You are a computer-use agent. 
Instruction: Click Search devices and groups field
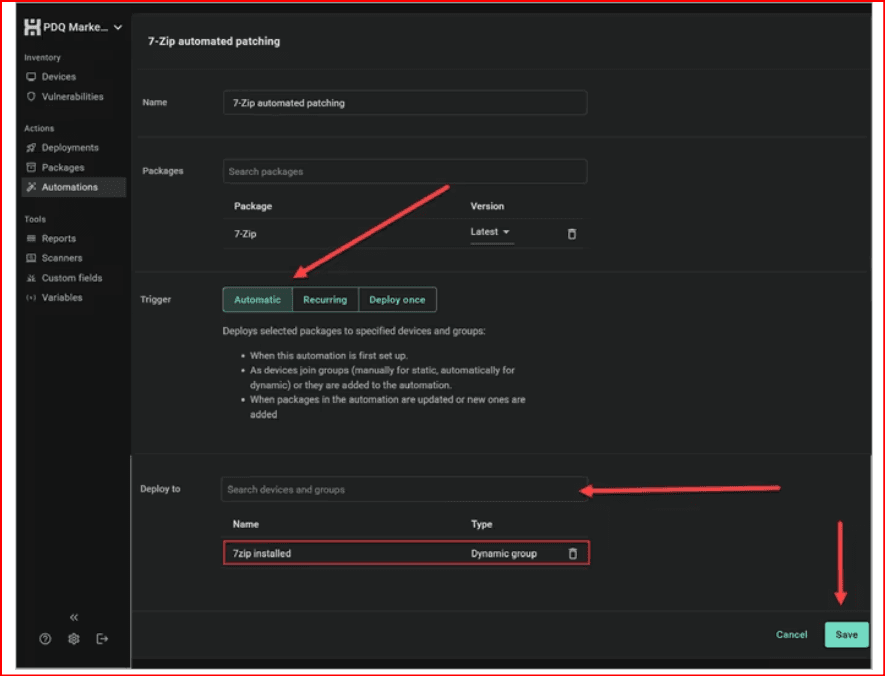pyautogui.click(x=404, y=490)
